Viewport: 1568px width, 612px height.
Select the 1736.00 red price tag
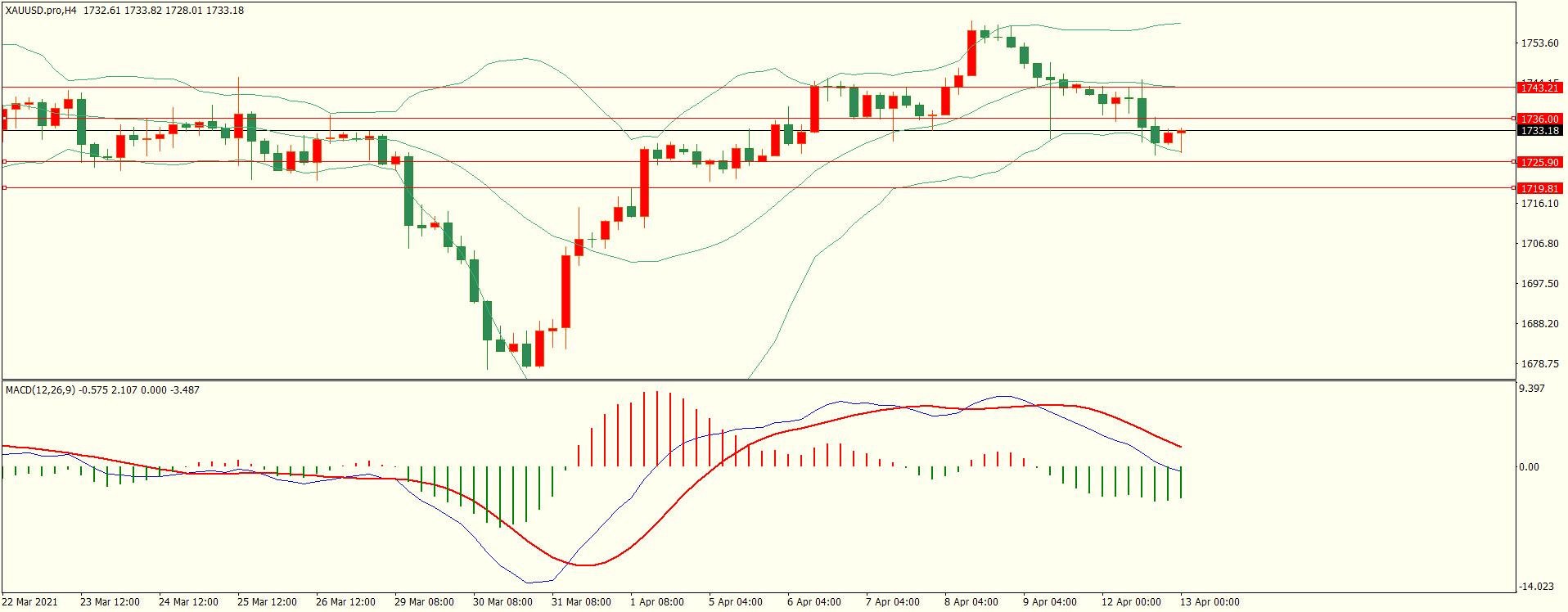(x=1539, y=119)
